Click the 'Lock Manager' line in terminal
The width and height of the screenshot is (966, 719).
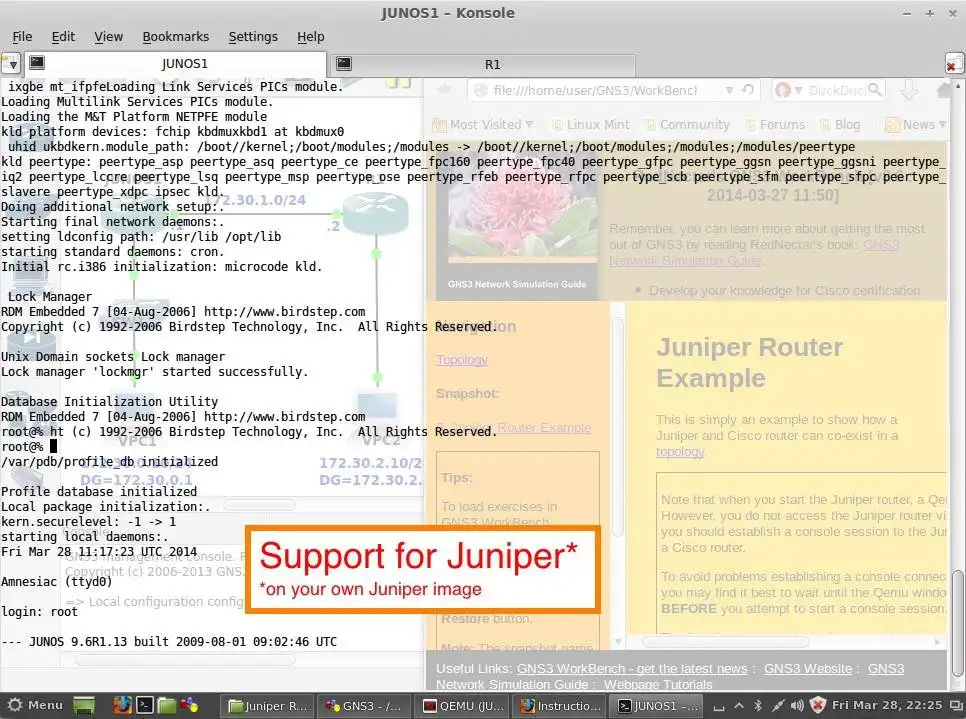point(50,297)
